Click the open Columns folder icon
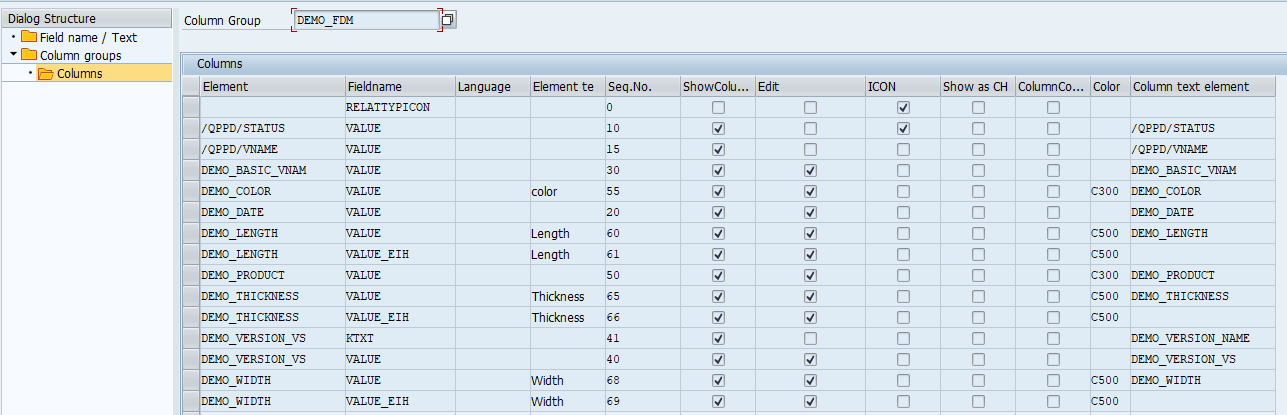Image resolution: width=1287 pixels, height=415 pixels. 46,73
